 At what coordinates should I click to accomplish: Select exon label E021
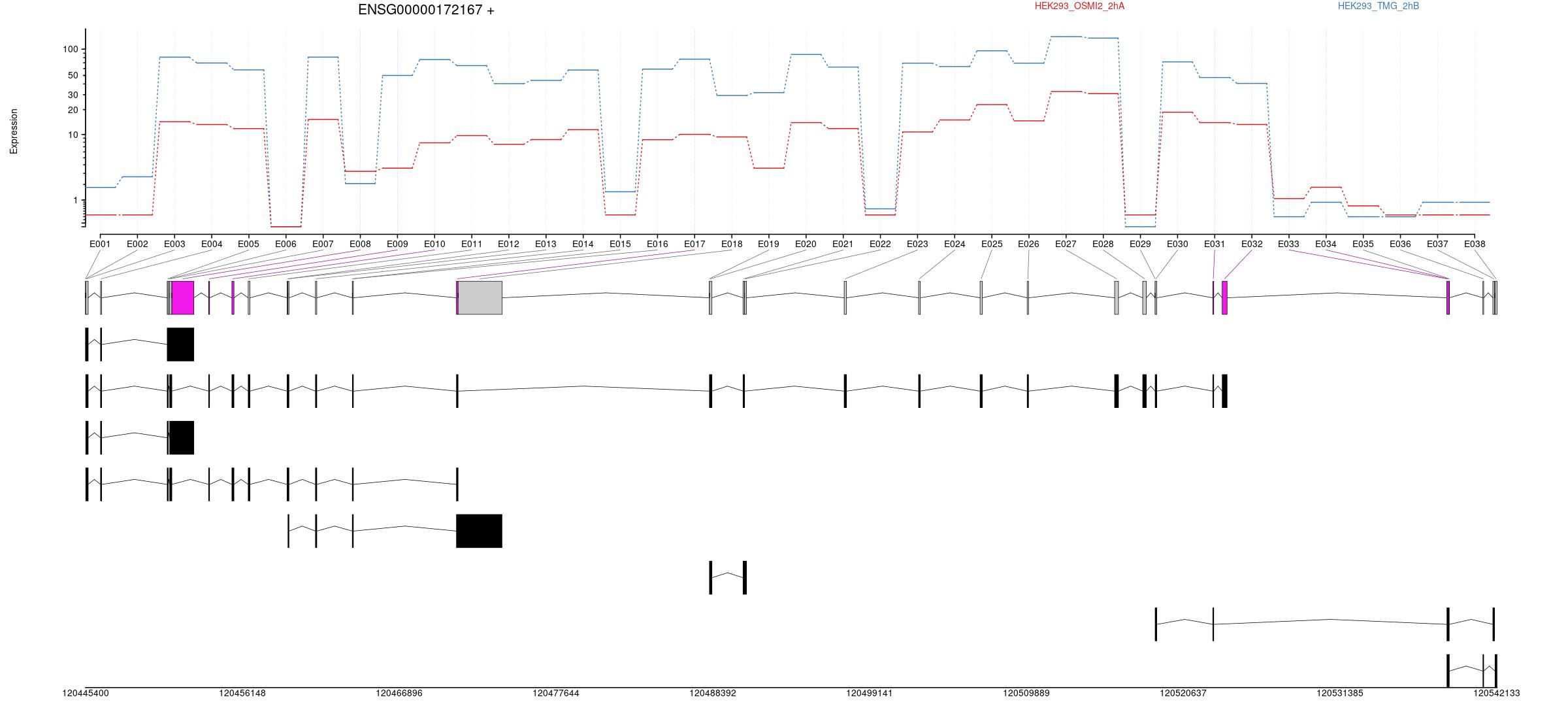(843, 244)
